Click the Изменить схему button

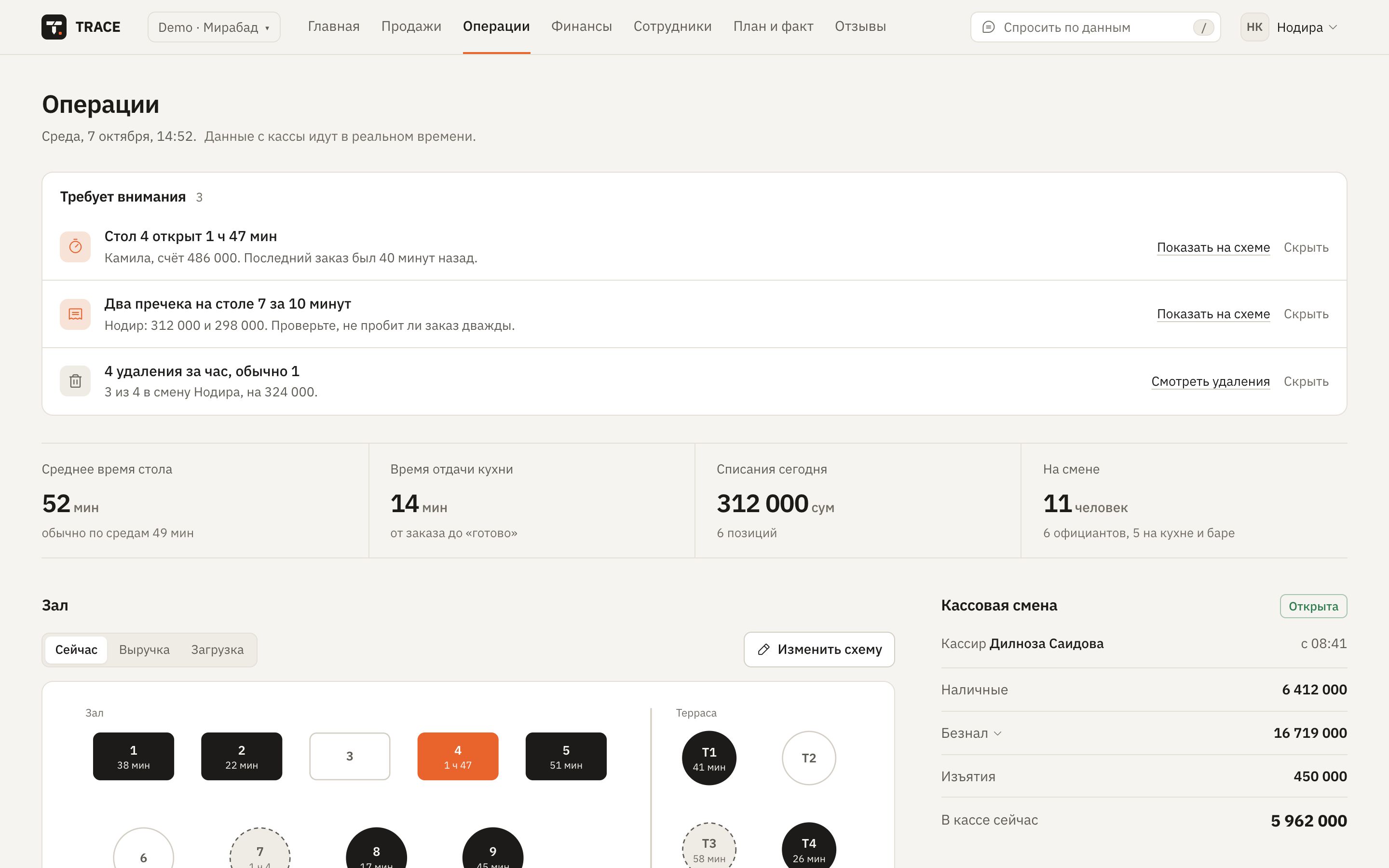[819, 649]
